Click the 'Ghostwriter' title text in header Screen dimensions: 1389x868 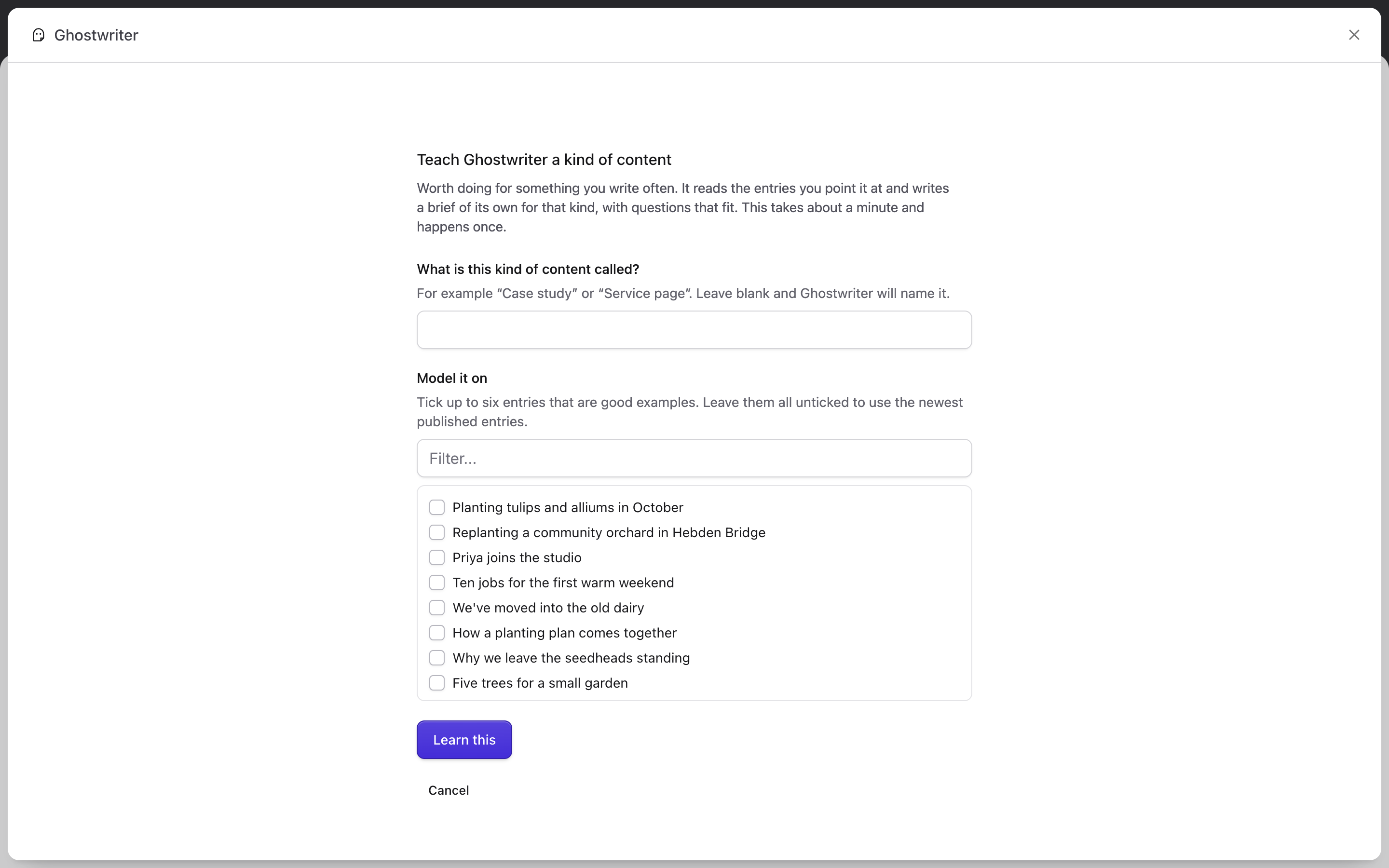tap(96, 35)
